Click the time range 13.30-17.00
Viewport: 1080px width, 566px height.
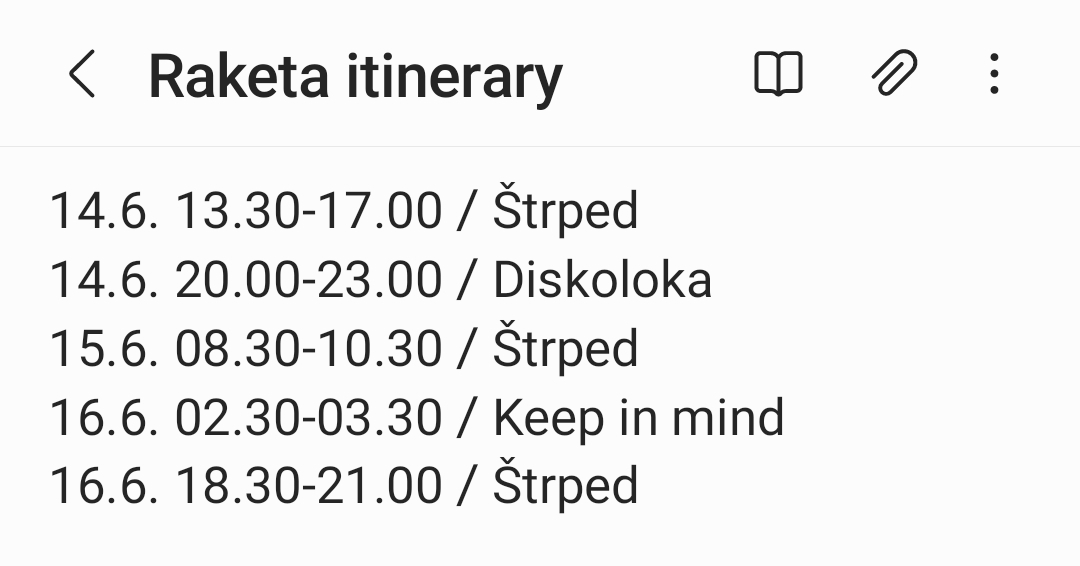point(308,212)
